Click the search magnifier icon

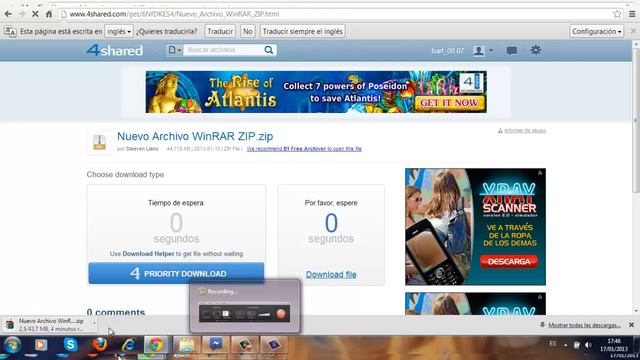point(269,50)
